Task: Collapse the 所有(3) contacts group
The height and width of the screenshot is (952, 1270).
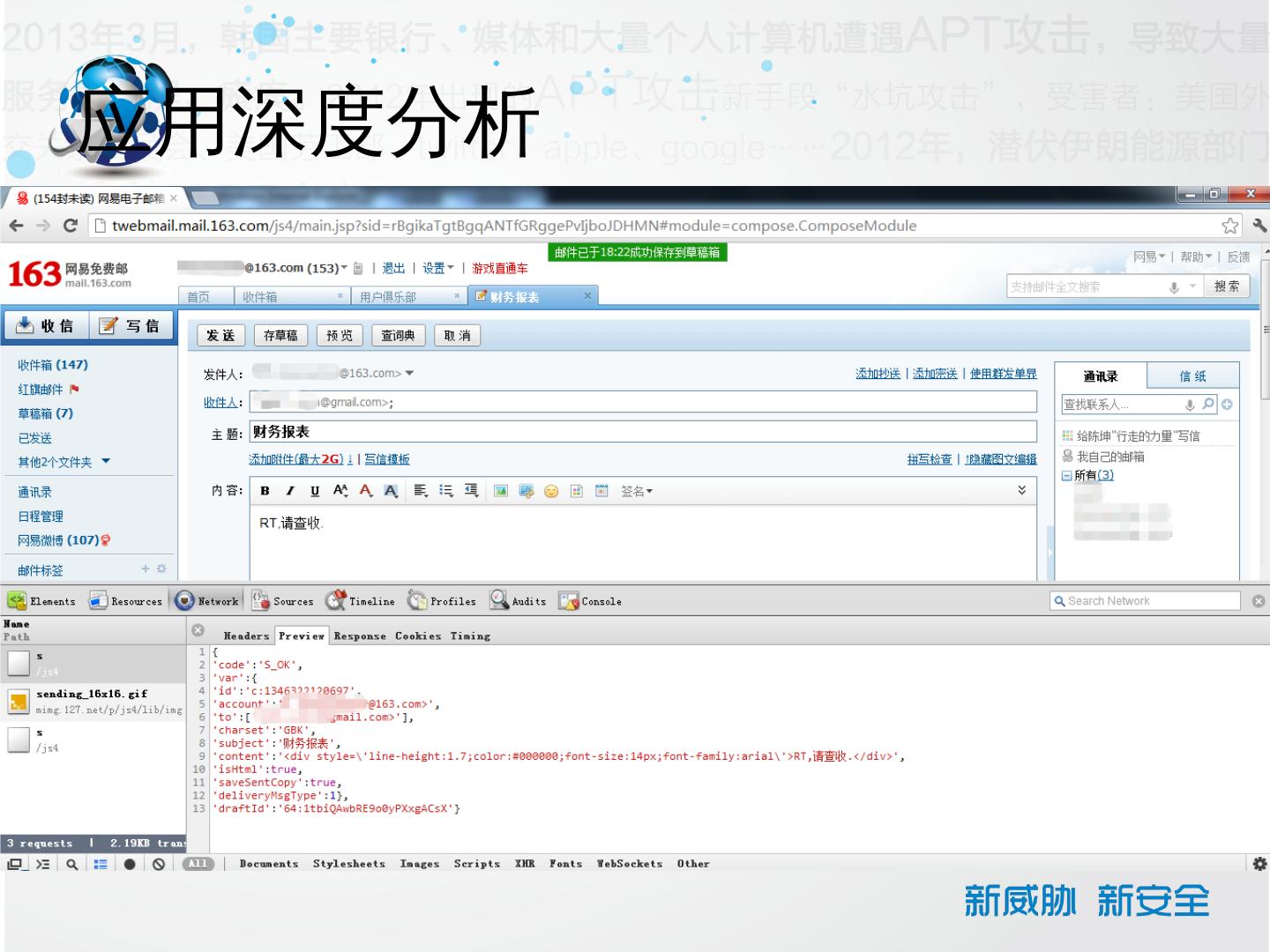Action: pos(1066,475)
